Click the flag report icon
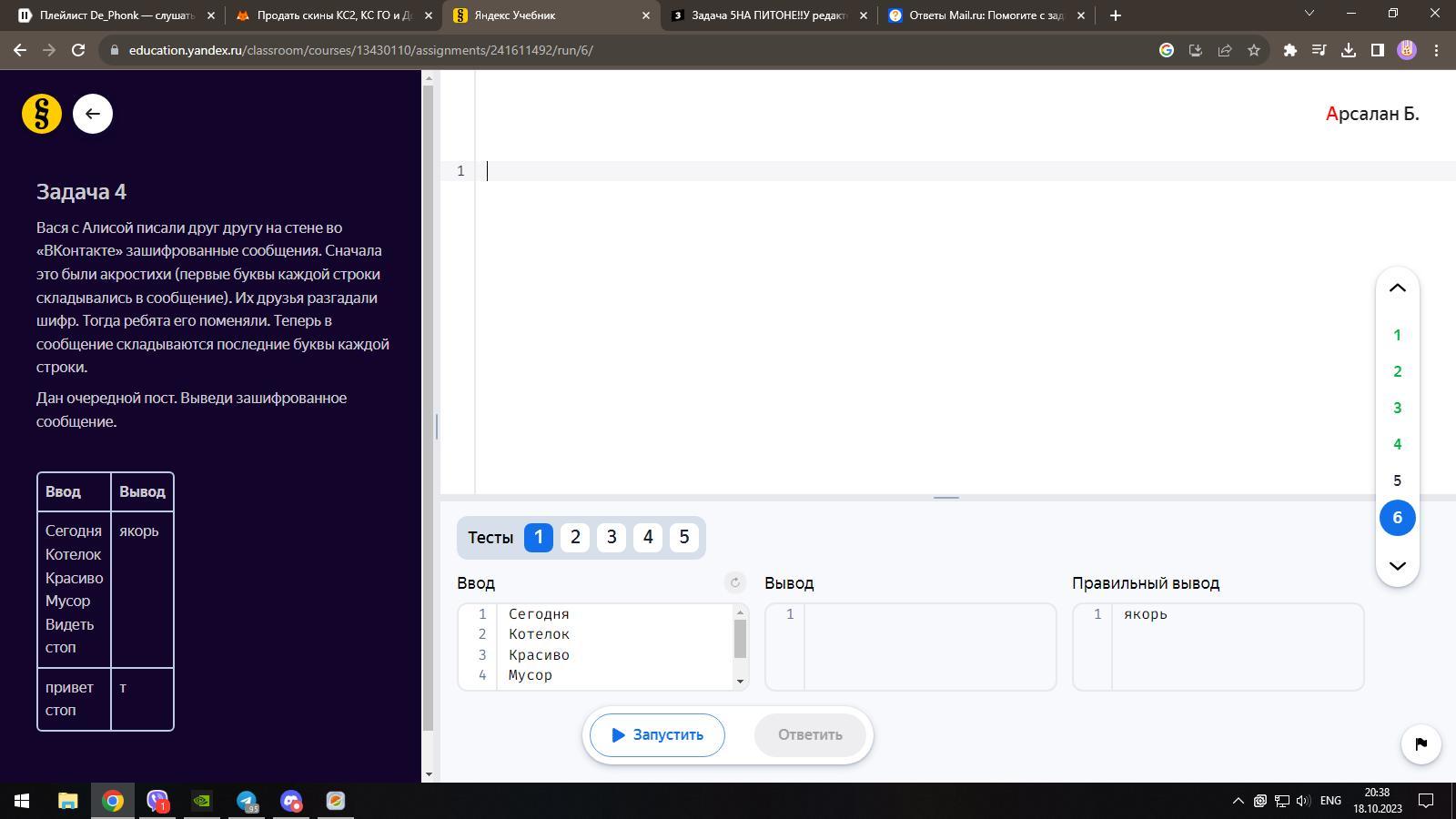Screen dimensions: 1456x819 tap(1421, 744)
